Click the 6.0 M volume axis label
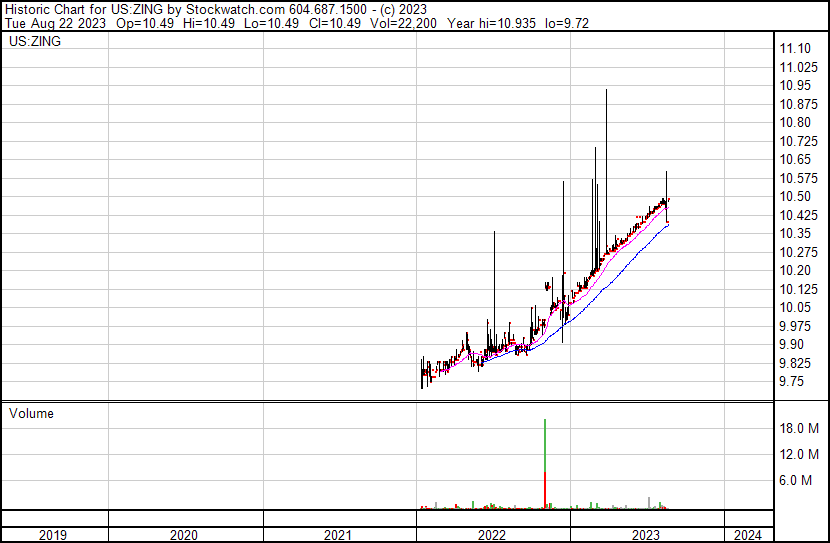The image size is (830, 543). [x=799, y=480]
